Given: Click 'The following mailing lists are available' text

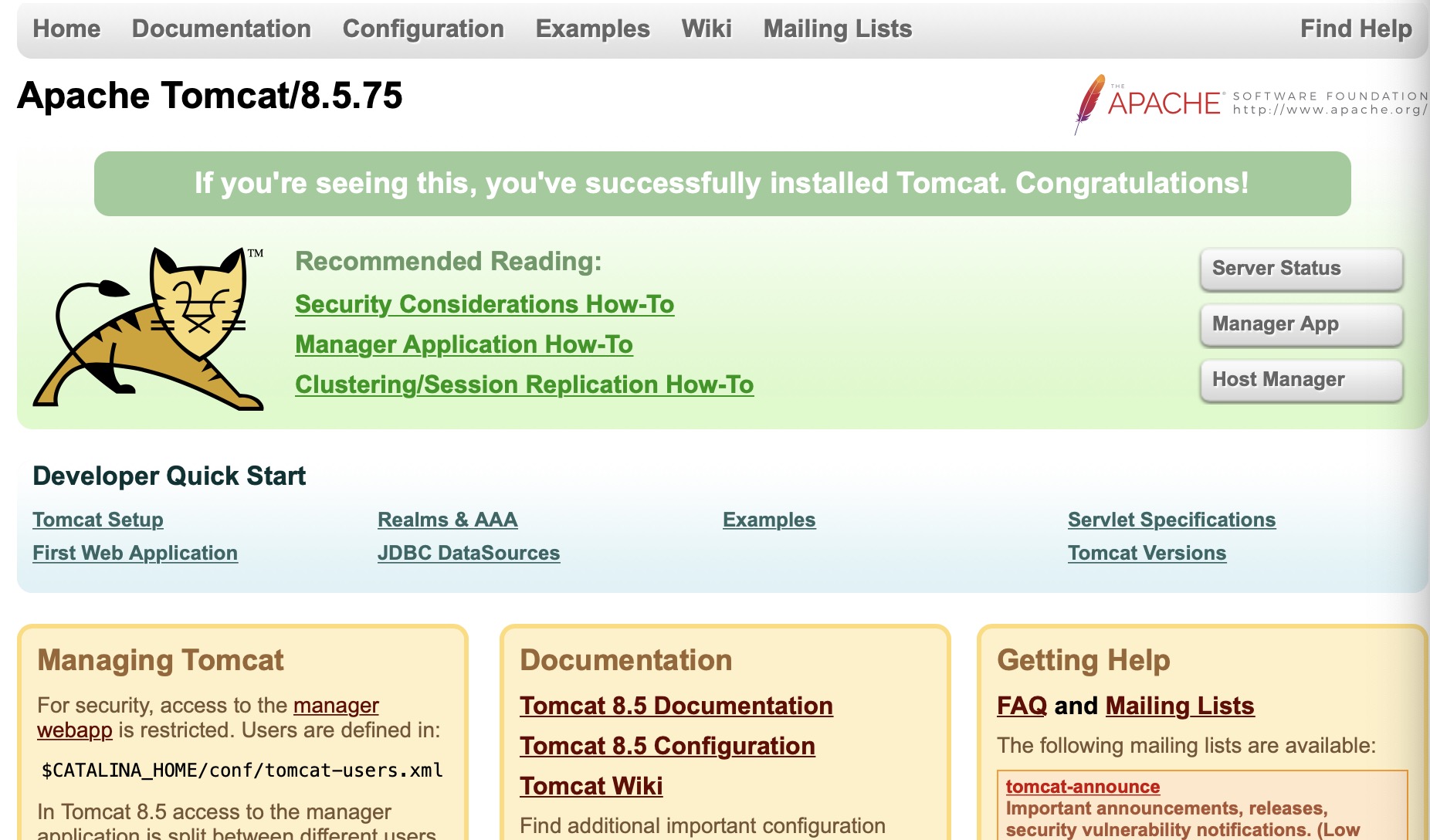Looking at the screenshot, I should point(1187,746).
